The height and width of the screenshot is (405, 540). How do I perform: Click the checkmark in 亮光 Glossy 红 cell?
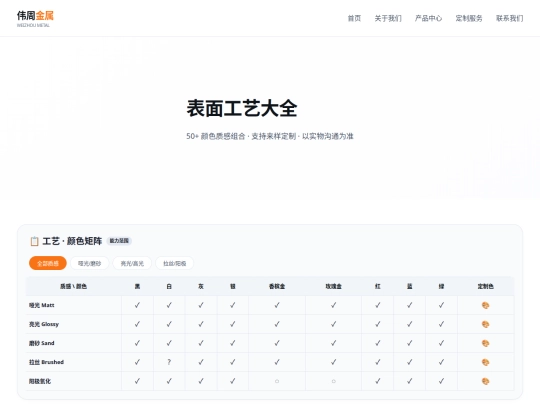coord(378,324)
